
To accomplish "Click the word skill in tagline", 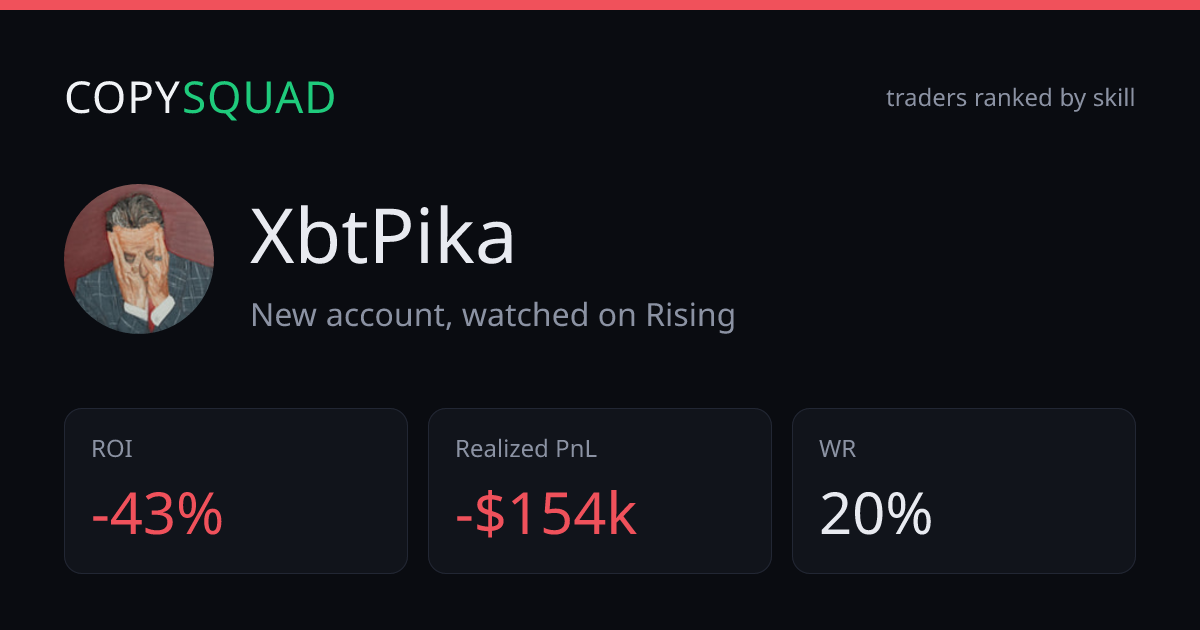I will (1113, 98).
